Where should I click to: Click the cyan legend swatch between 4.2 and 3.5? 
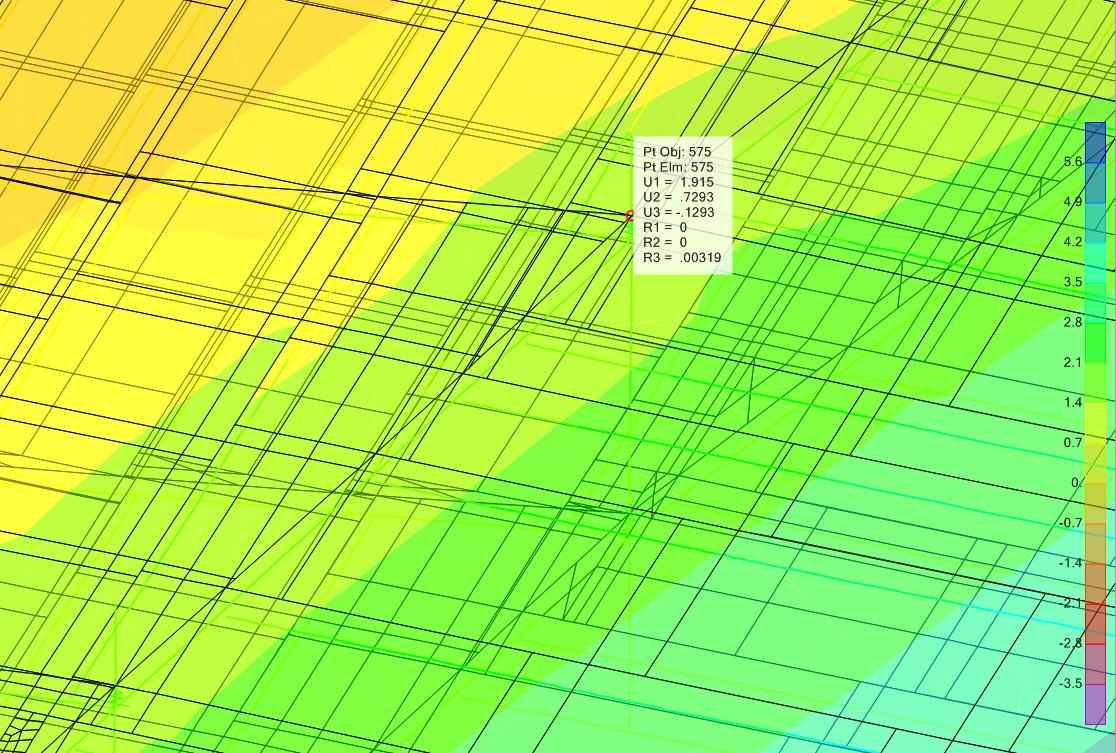pyautogui.click(x=1095, y=263)
